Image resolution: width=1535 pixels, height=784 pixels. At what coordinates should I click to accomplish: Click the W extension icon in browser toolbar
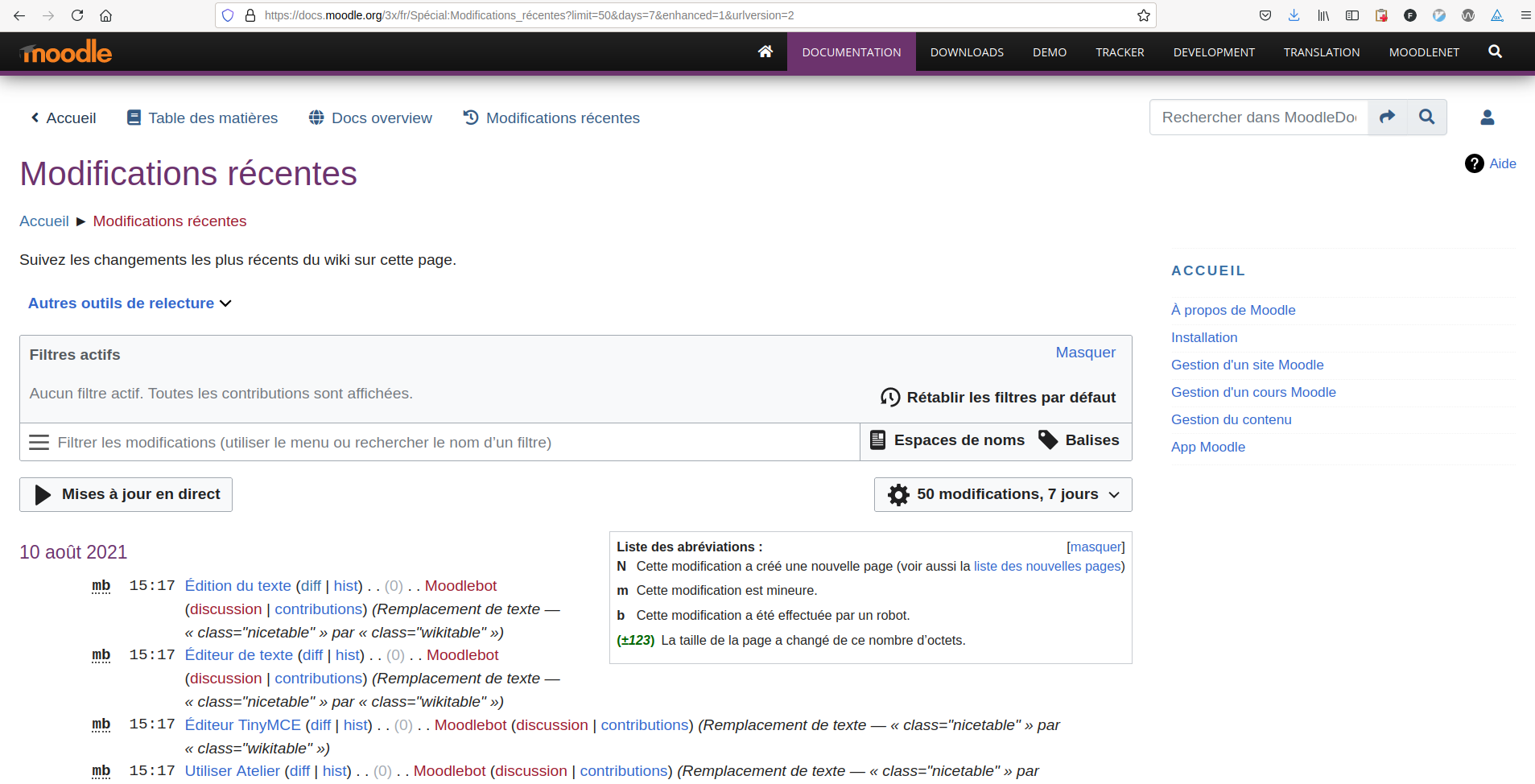click(1468, 15)
